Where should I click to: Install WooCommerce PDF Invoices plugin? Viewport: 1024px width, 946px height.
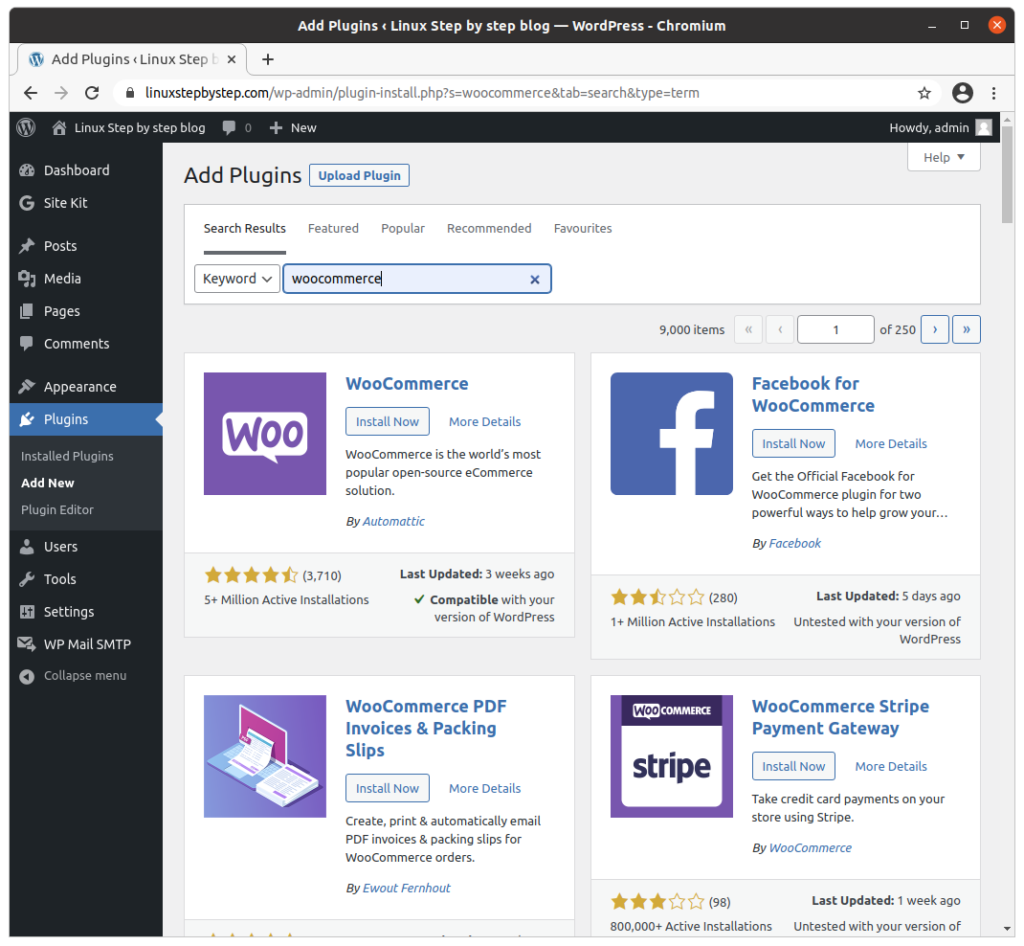point(387,789)
